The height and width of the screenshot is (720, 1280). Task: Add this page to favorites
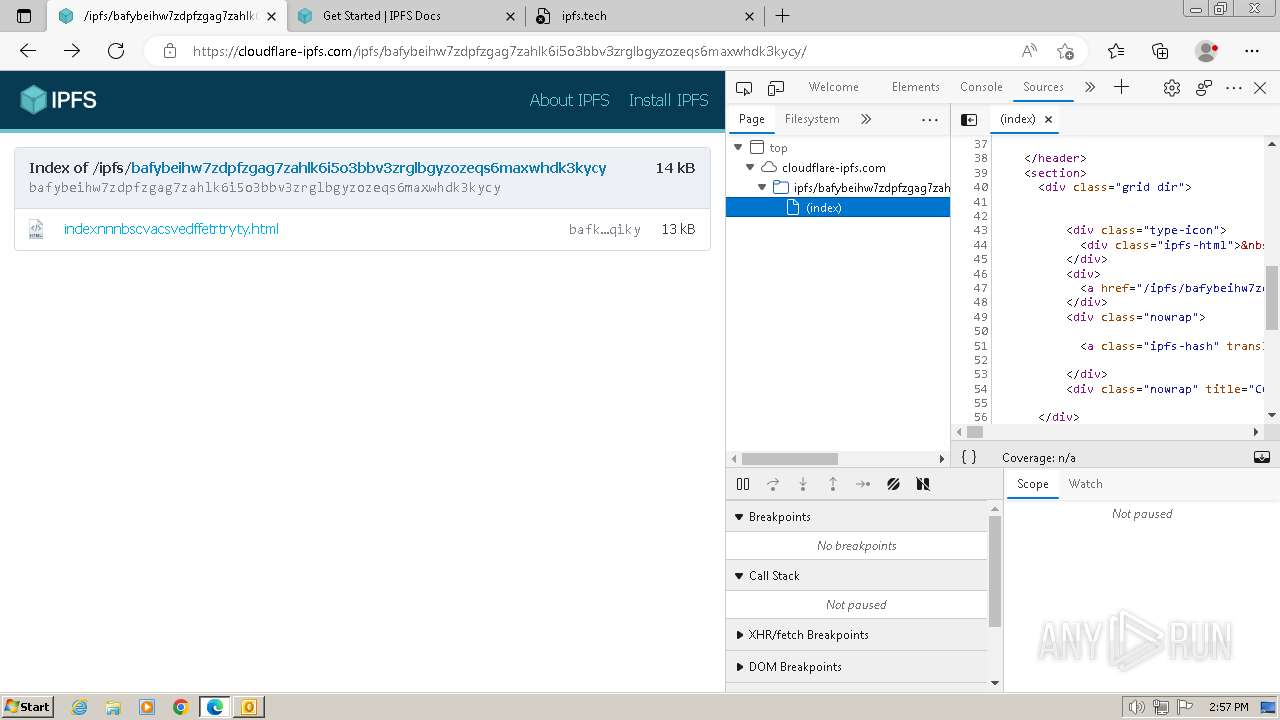[1065, 51]
